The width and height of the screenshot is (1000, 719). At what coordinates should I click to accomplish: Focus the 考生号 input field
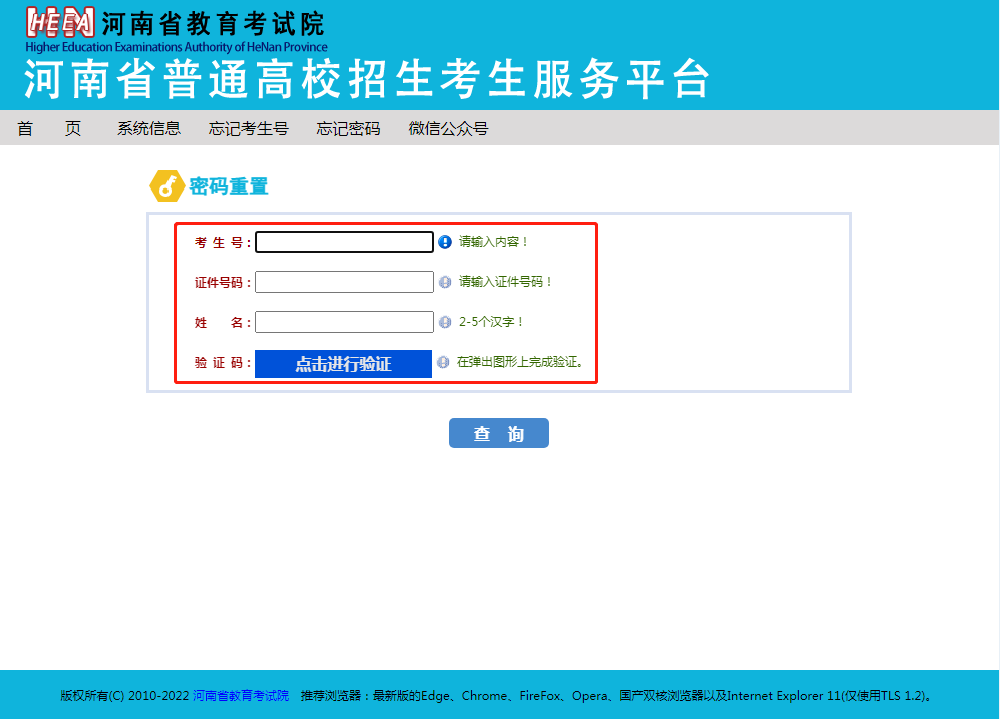click(x=344, y=242)
